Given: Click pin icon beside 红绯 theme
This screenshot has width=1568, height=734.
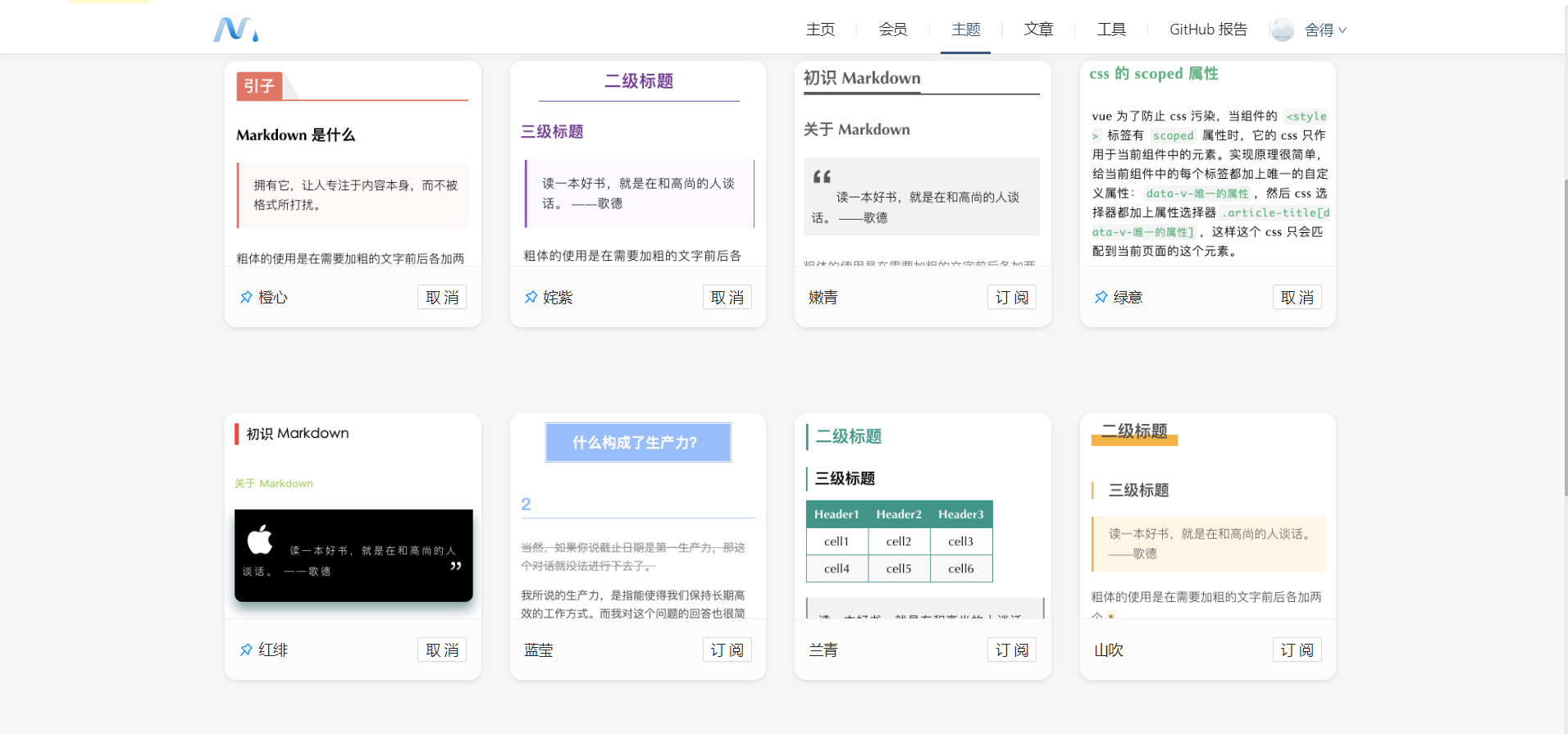Looking at the screenshot, I should tap(246, 650).
